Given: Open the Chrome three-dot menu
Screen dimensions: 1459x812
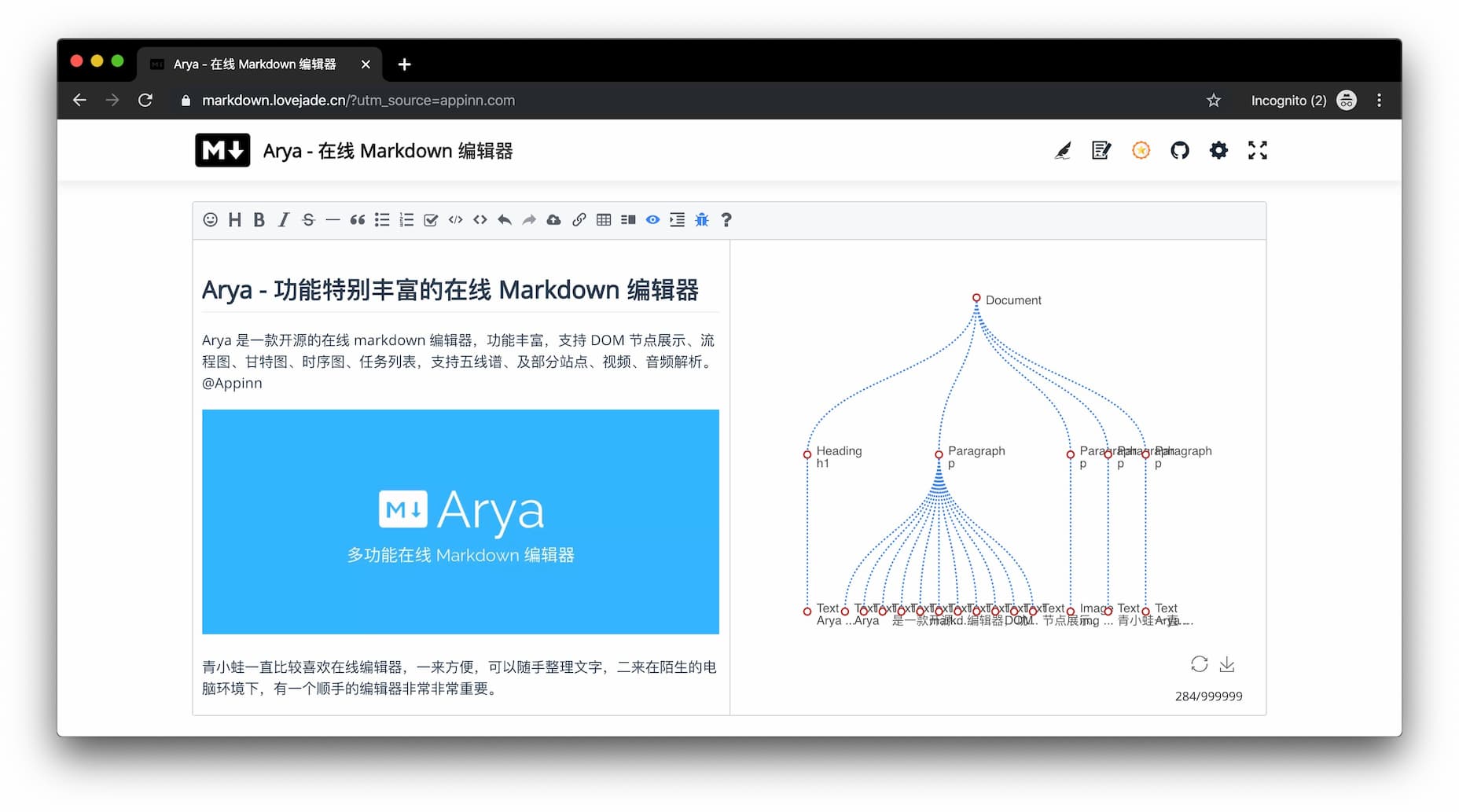Looking at the screenshot, I should [x=1379, y=100].
